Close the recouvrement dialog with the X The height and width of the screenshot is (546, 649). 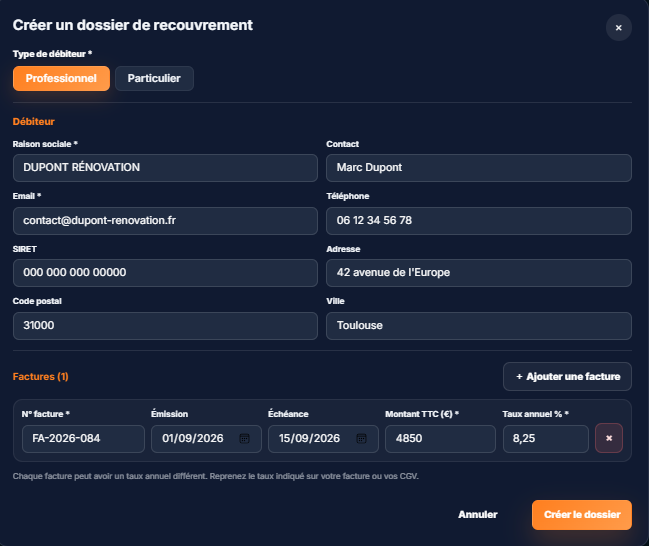coord(619,28)
